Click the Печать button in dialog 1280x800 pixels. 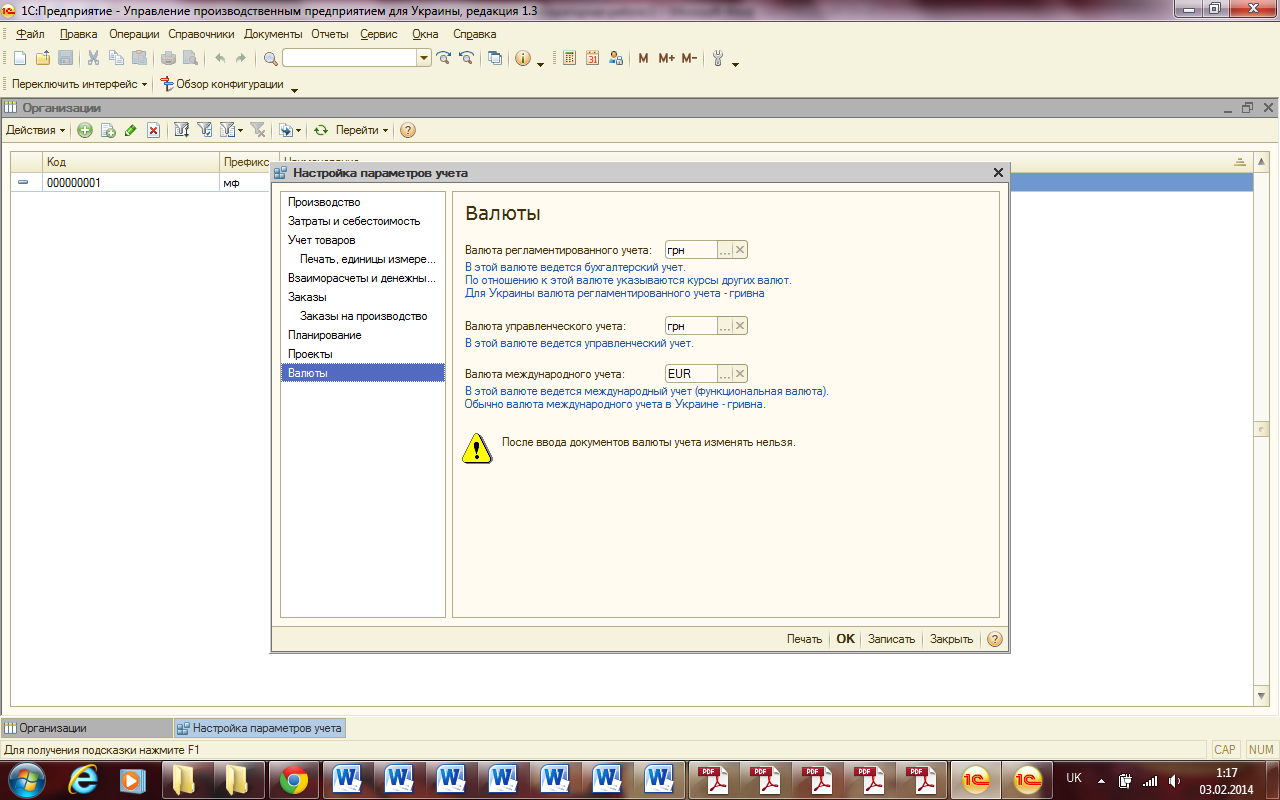(804, 639)
